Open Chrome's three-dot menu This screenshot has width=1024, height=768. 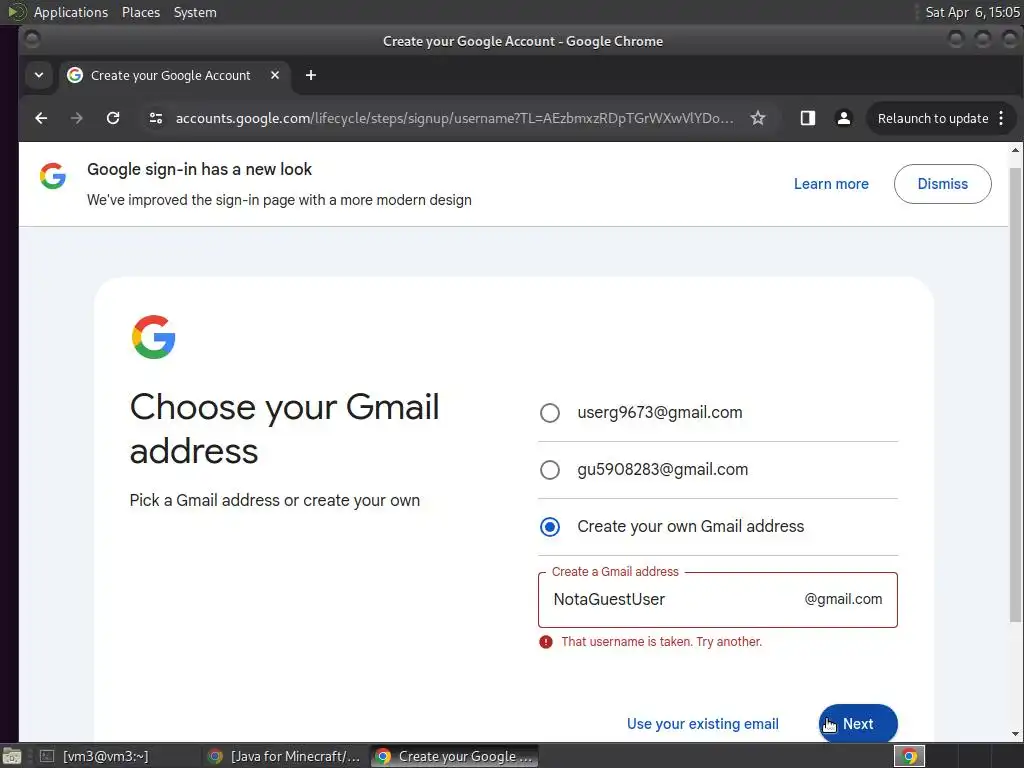(1001, 118)
